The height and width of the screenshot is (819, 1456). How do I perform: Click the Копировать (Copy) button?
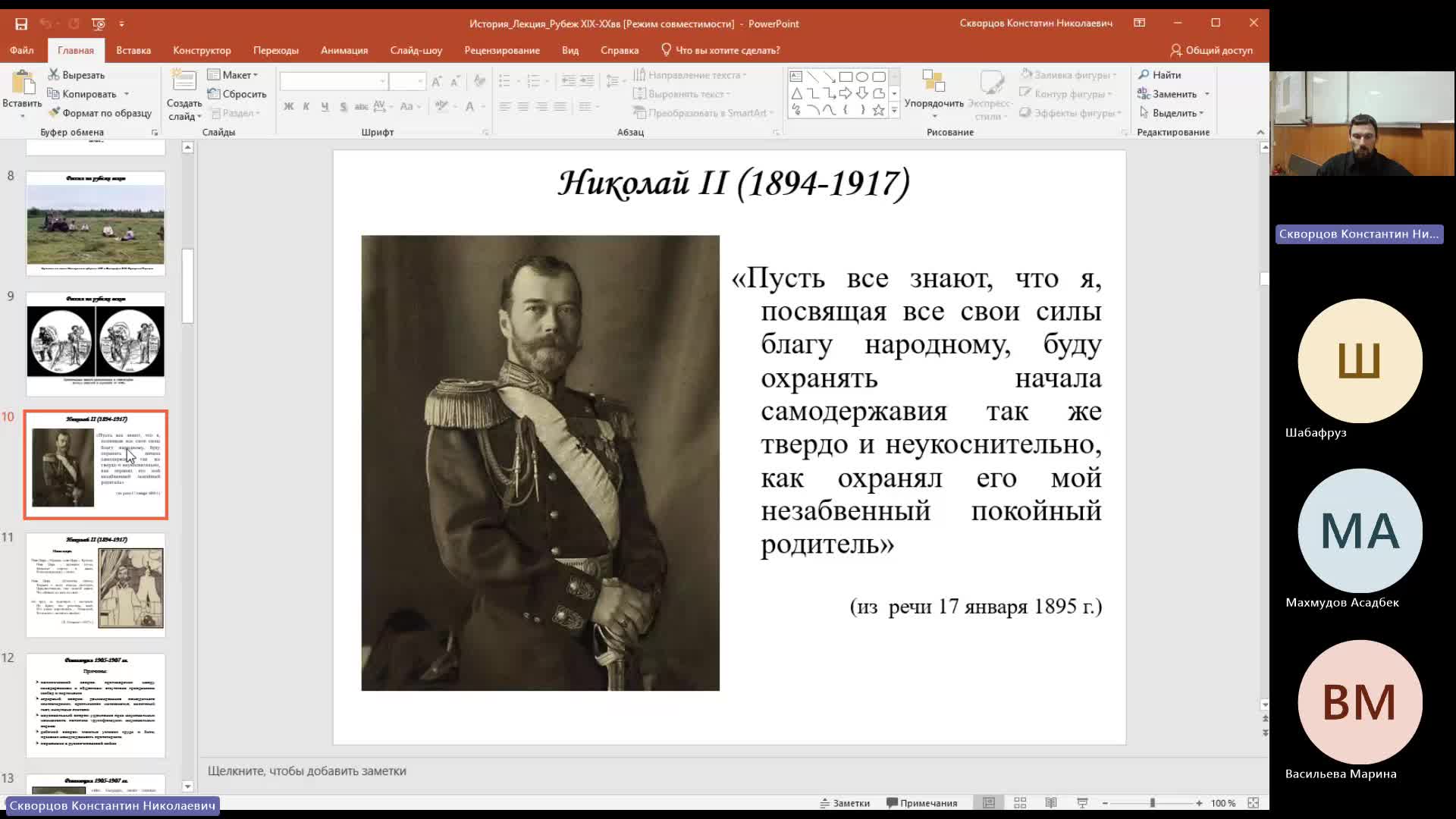point(82,94)
